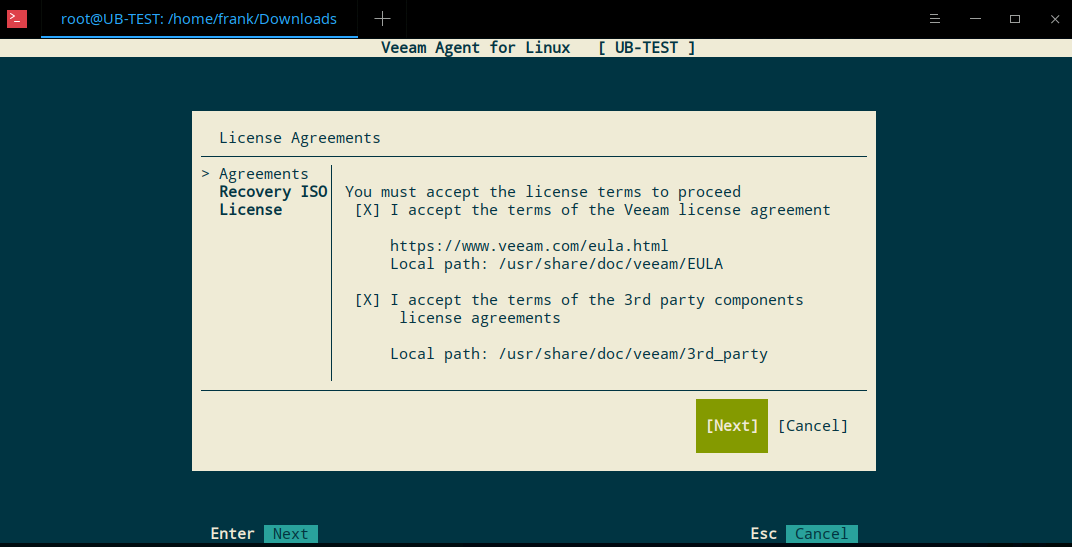Click the Veeam Agent for Linux header
This screenshot has height=547, width=1072.
(475, 48)
